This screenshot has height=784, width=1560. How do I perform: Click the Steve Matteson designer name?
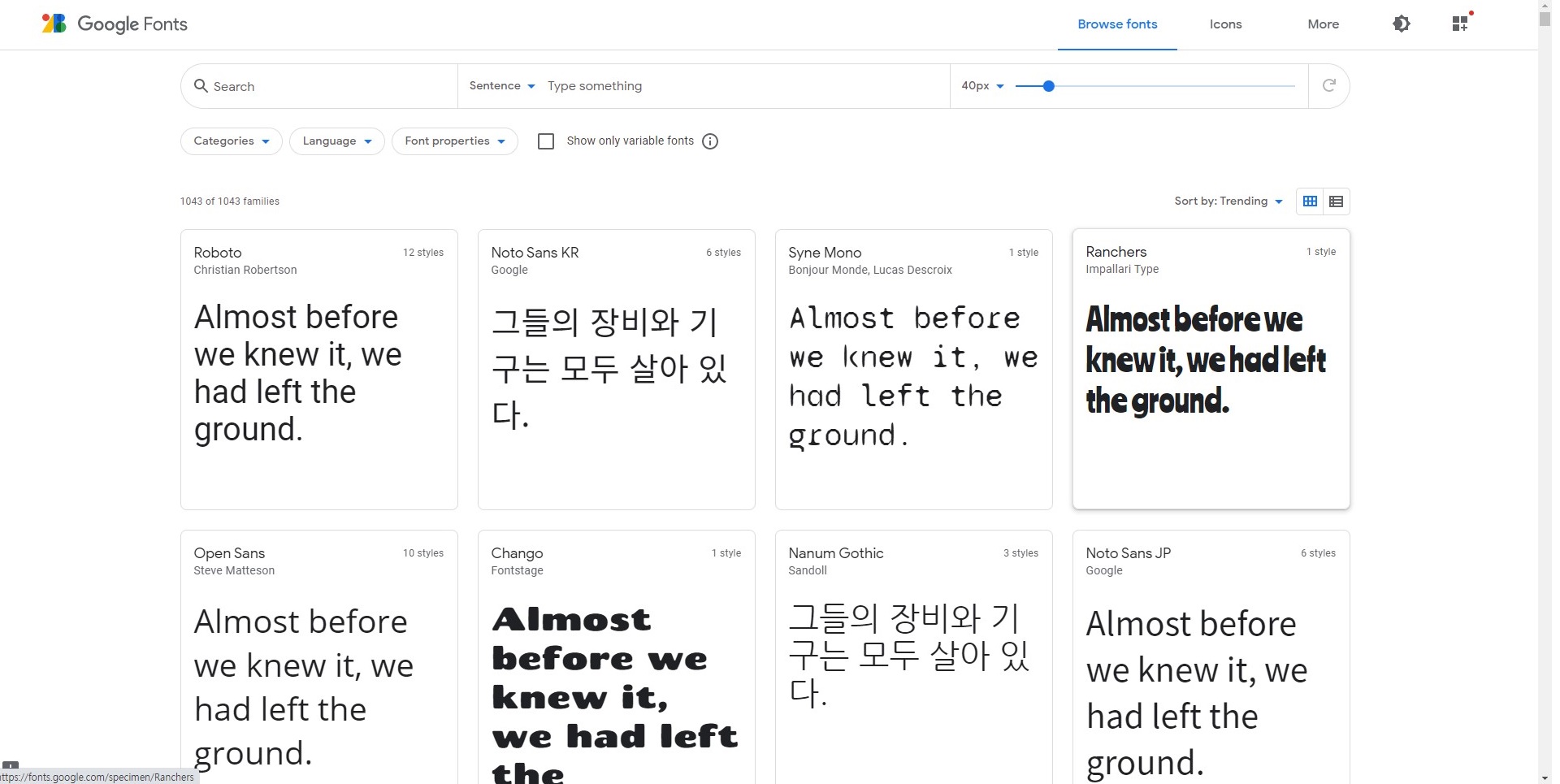click(x=234, y=570)
